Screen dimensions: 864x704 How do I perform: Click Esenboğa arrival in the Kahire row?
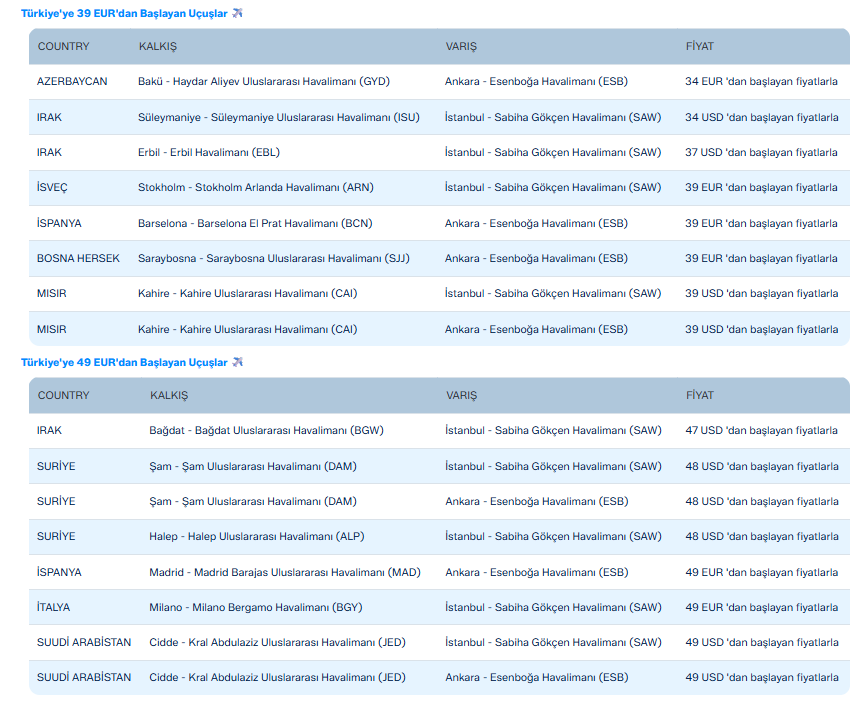pyautogui.click(x=536, y=329)
